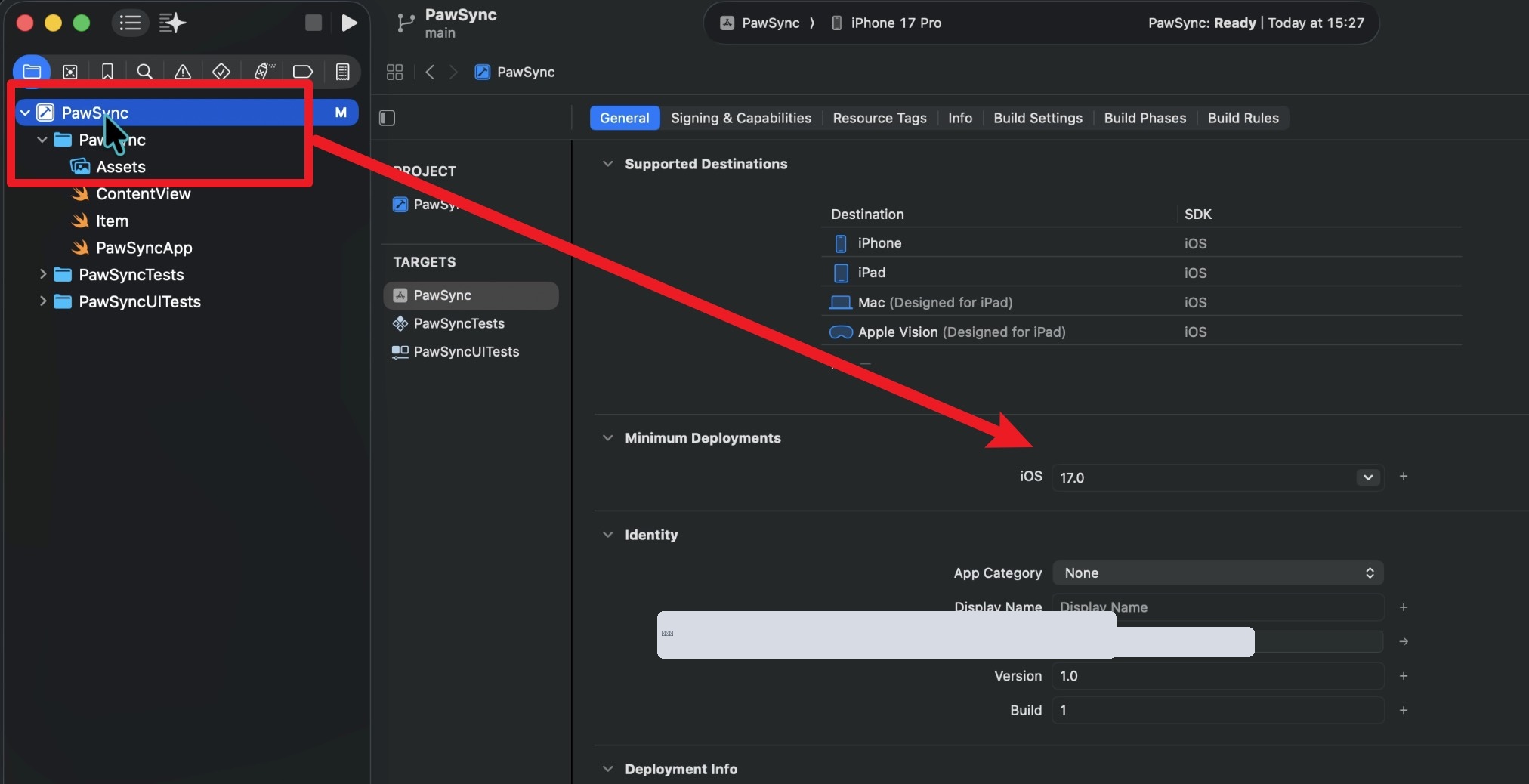This screenshot has height=784, width=1529.
Task: Open the Project navigator folder icon
Action: (x=32, y=72)
